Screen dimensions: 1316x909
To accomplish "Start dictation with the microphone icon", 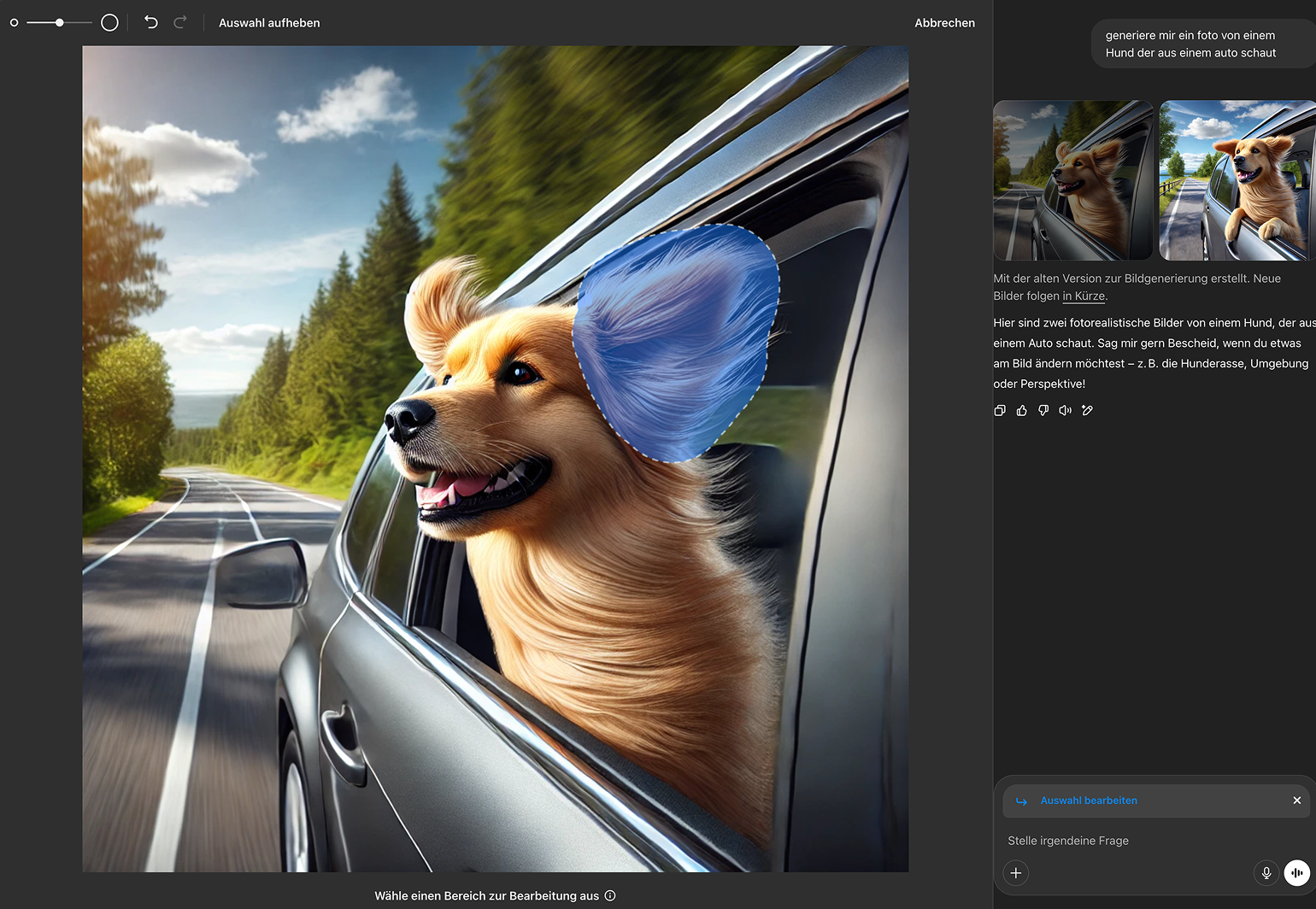I will (1266, 872).
